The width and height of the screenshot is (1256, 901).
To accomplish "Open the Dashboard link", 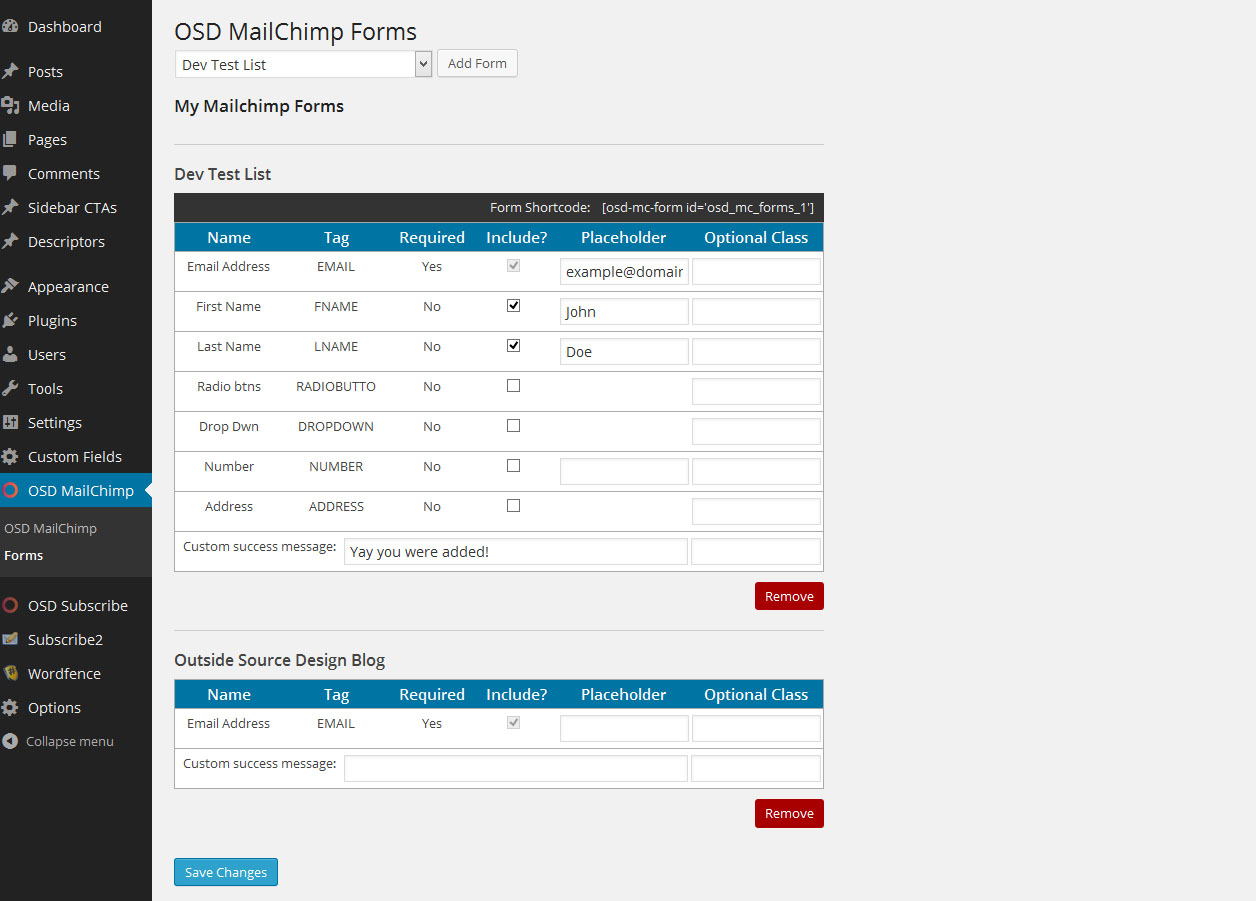I will click(x=65, y=27).
